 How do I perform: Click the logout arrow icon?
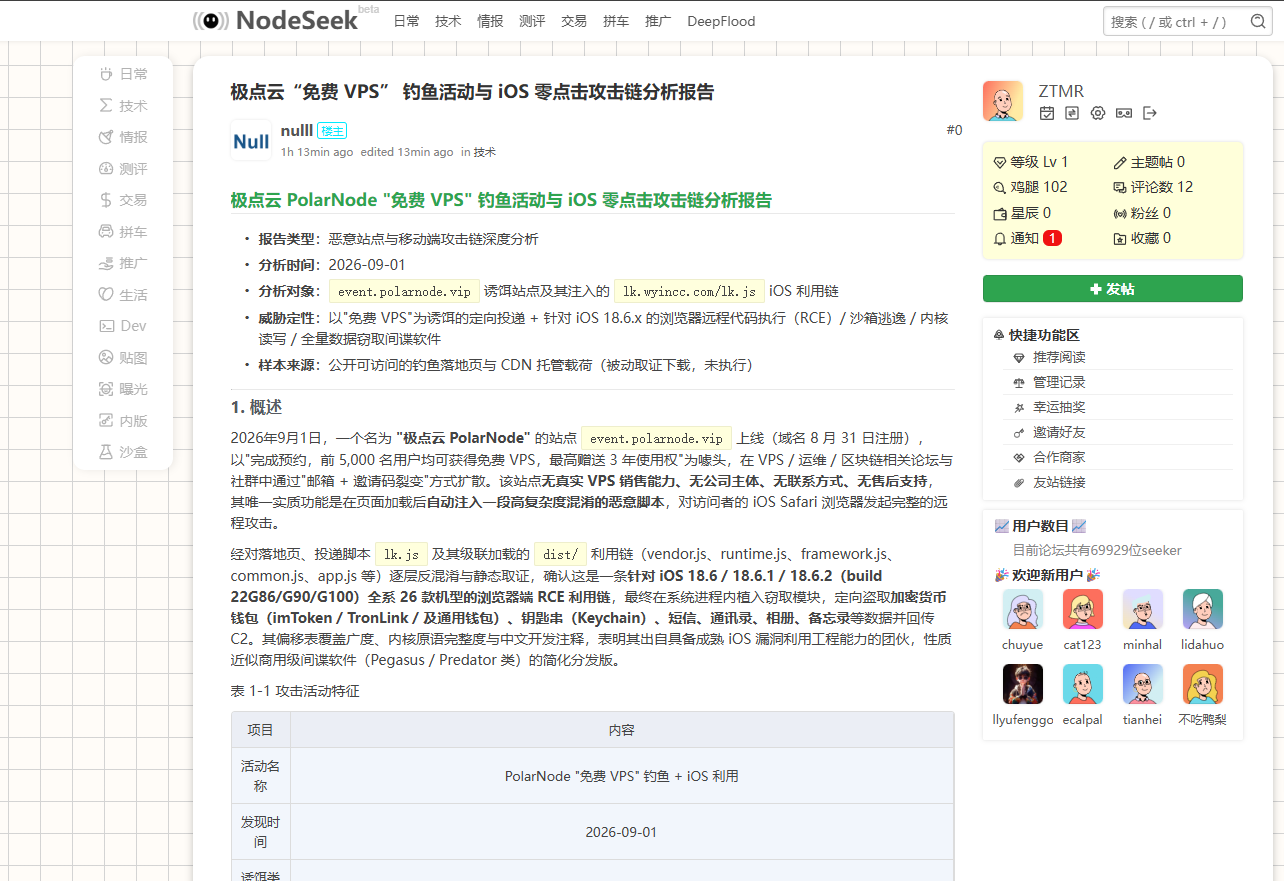(1150, 113)
